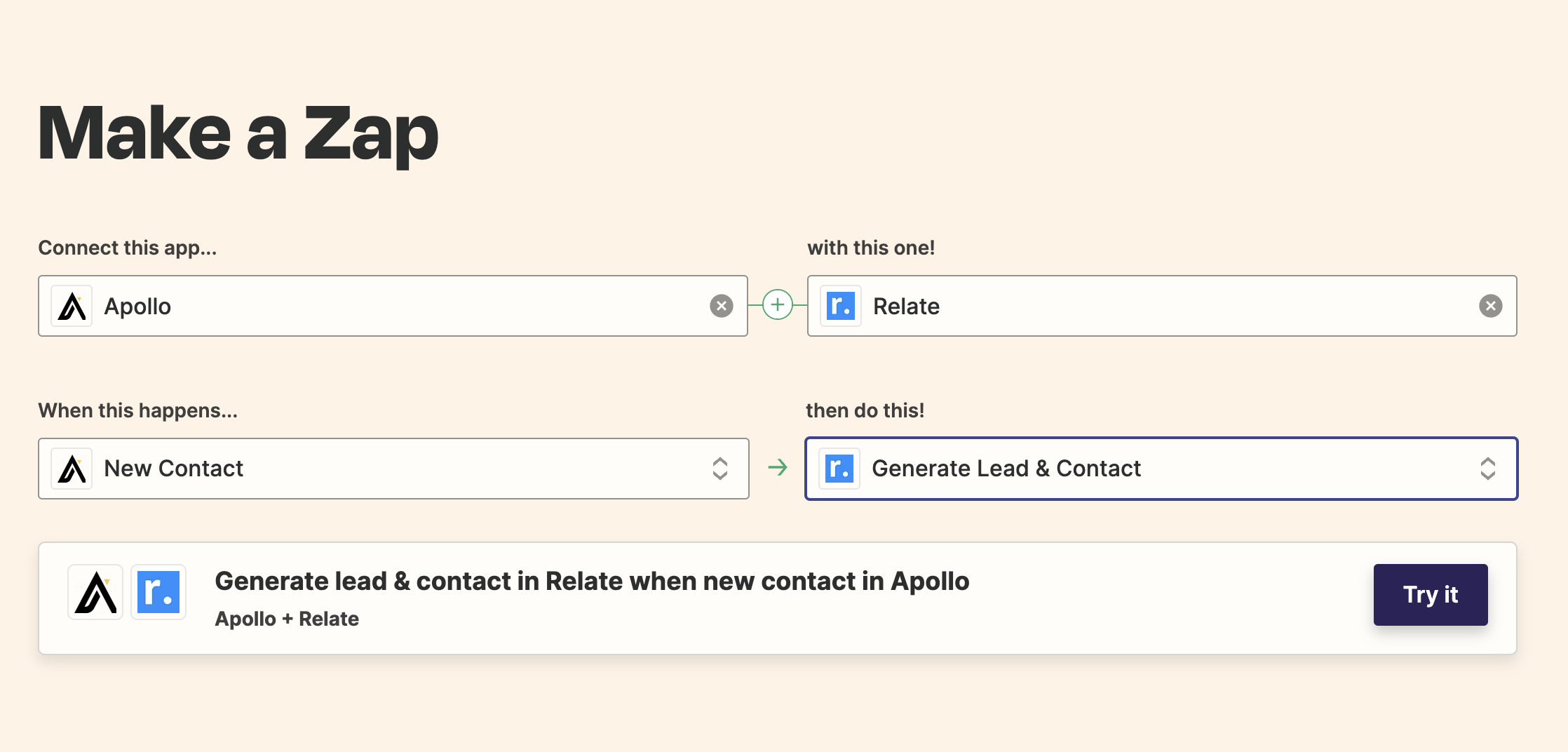Click the "Apollo + Relate" subtitle text
The height and width of the screenshot is (752, 1568).
tap(286, 619)
